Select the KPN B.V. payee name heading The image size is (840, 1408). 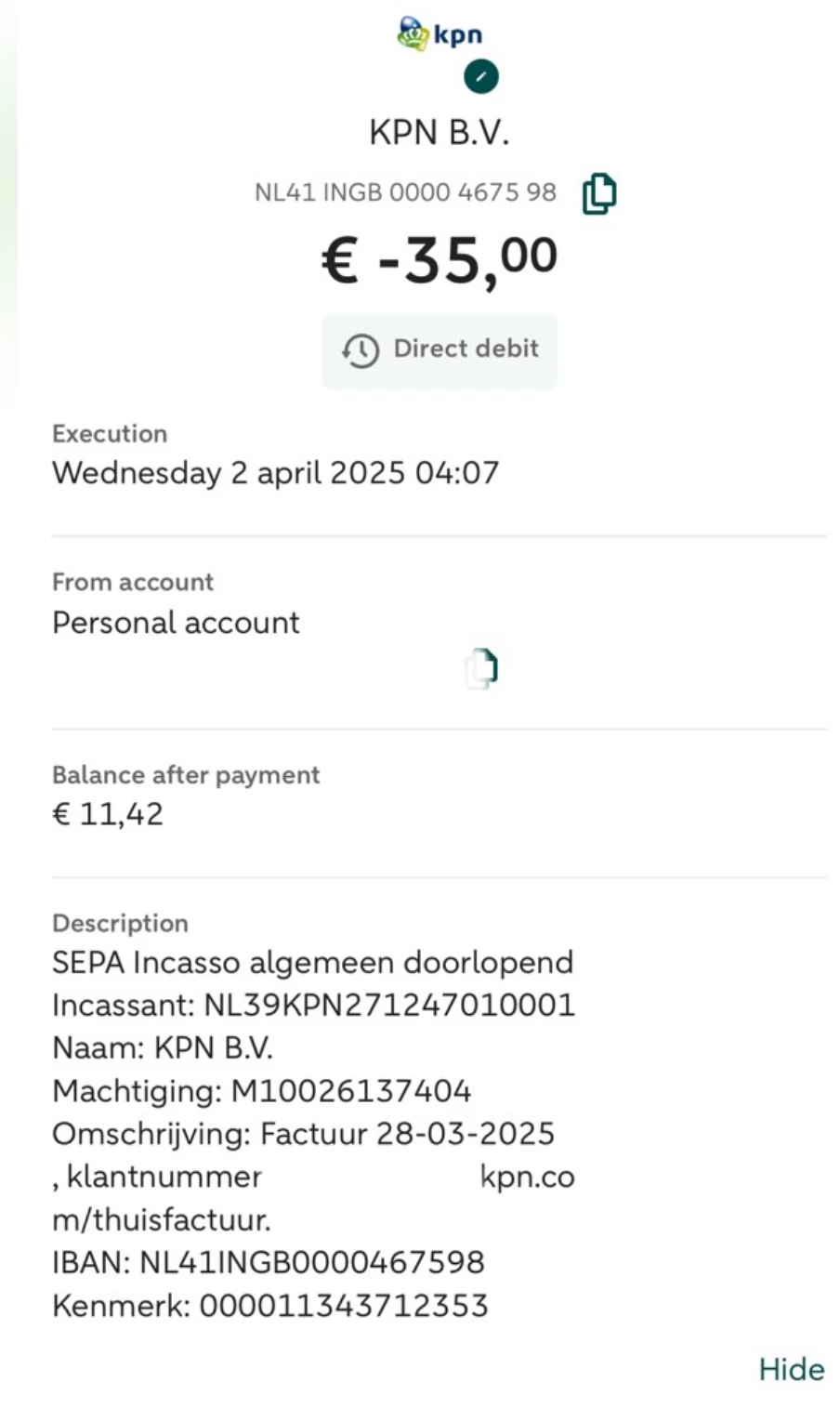click(x=439, y=133)
